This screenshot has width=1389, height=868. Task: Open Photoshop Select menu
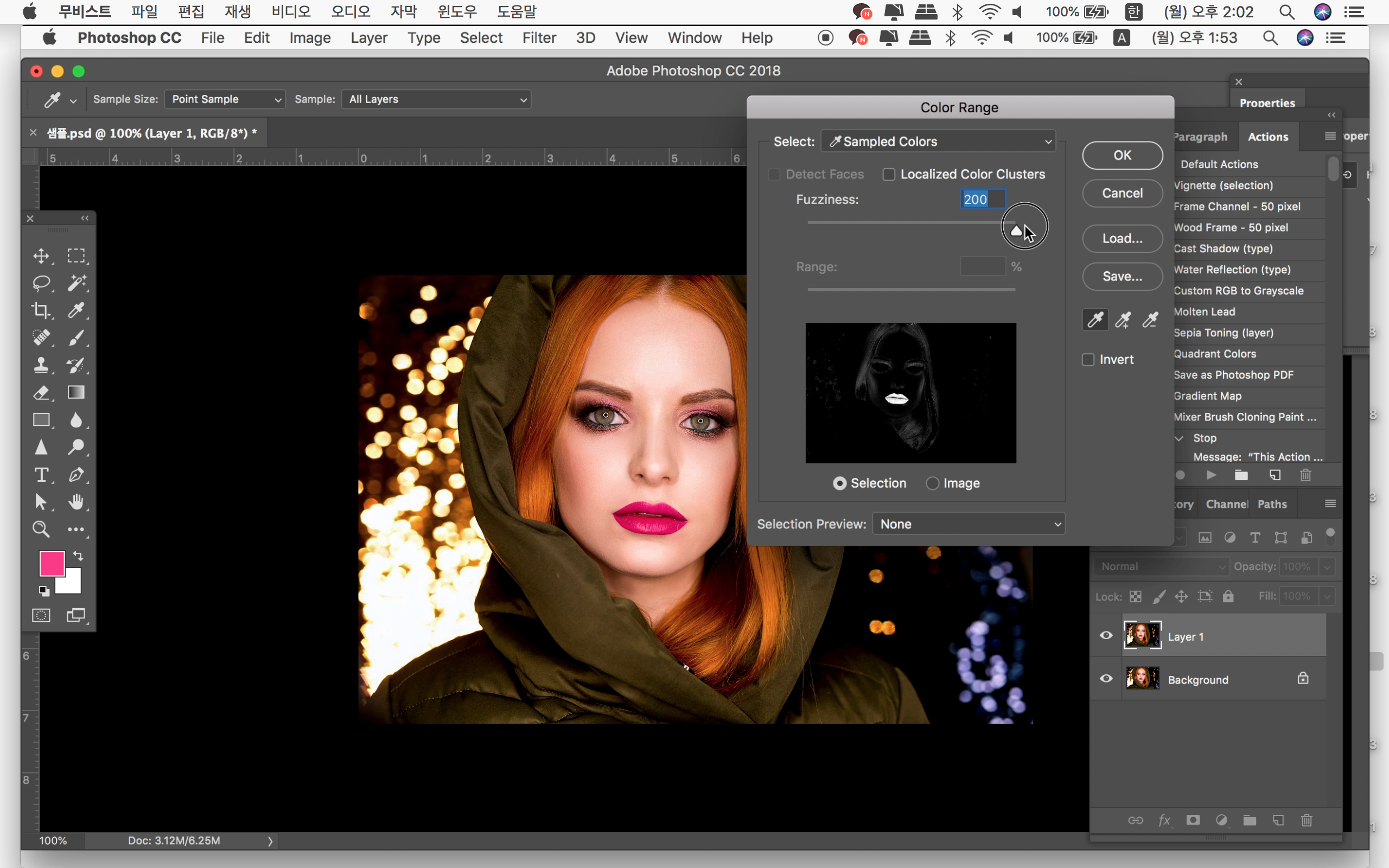(x=481, y=38)
